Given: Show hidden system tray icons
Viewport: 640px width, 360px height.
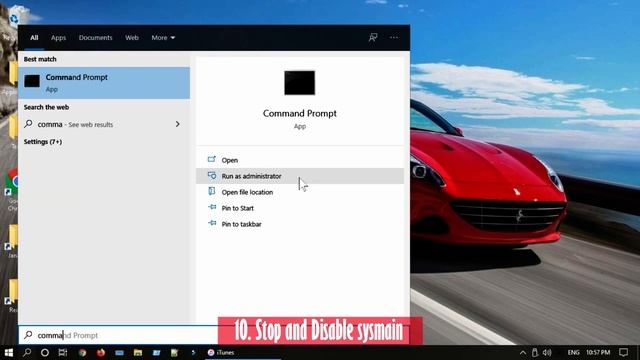Looking at the screenshot, I should [522, 352].
